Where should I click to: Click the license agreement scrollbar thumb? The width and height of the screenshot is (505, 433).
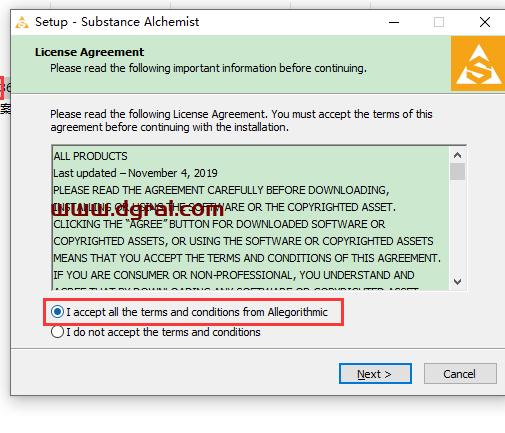click(x=457, y=171)
